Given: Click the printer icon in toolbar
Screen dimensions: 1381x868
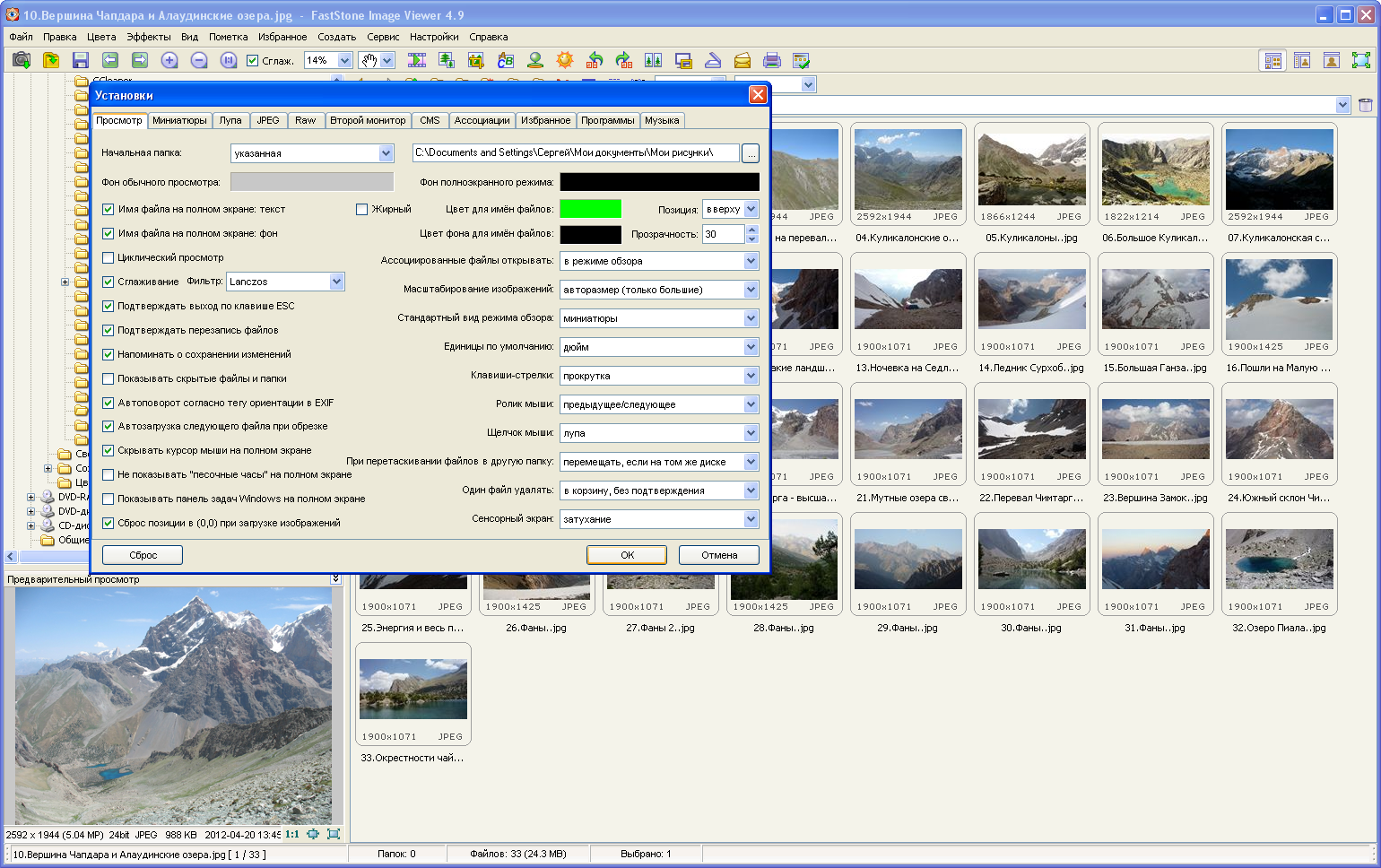Looking at the screenshot, I should pyautogui.click(x=771, y=60).
